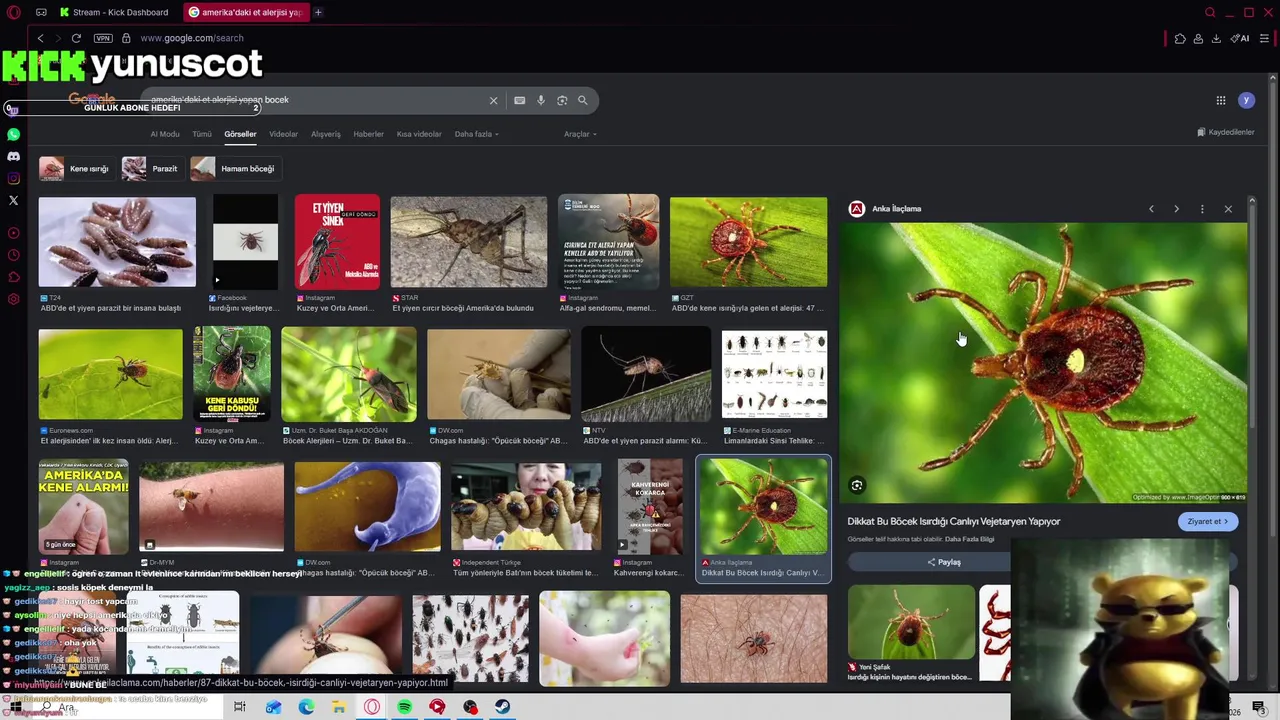Screen dimensions: 1280x720
Task: Select Hamam böceği suggestion chip
Action: pos(234,168)
